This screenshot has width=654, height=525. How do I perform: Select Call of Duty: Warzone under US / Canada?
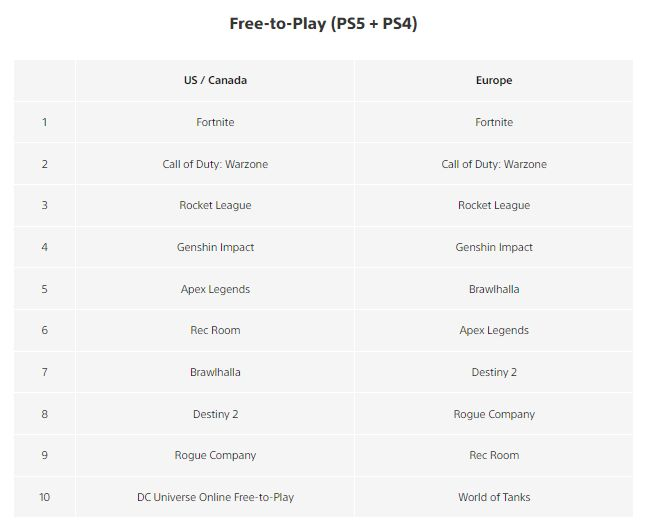pyautogui.click(x=215, y=164)
